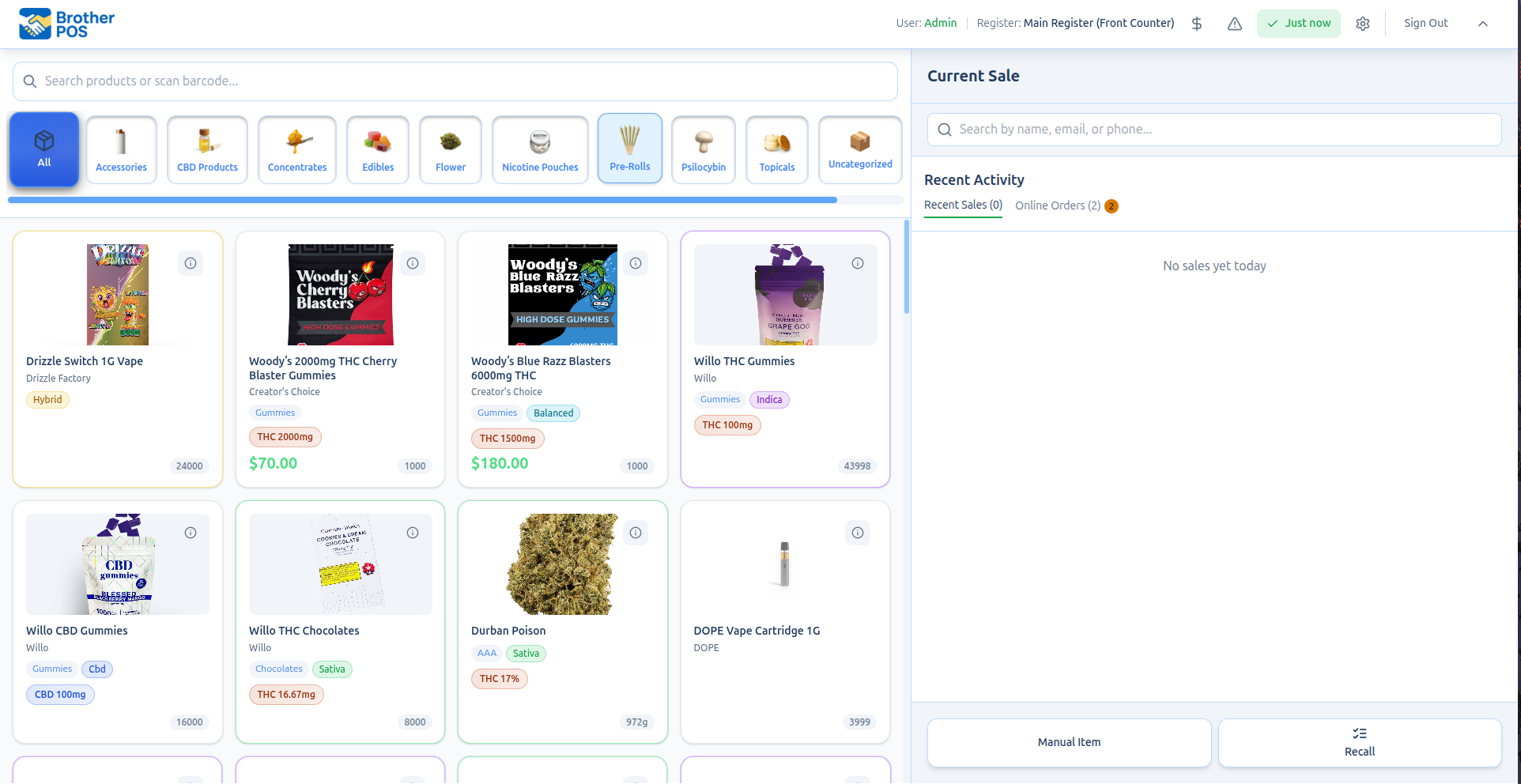Screen dimensions: 1521x784
Task: Click the alert warning triangle icon
Action: (x=1234, y=24)
